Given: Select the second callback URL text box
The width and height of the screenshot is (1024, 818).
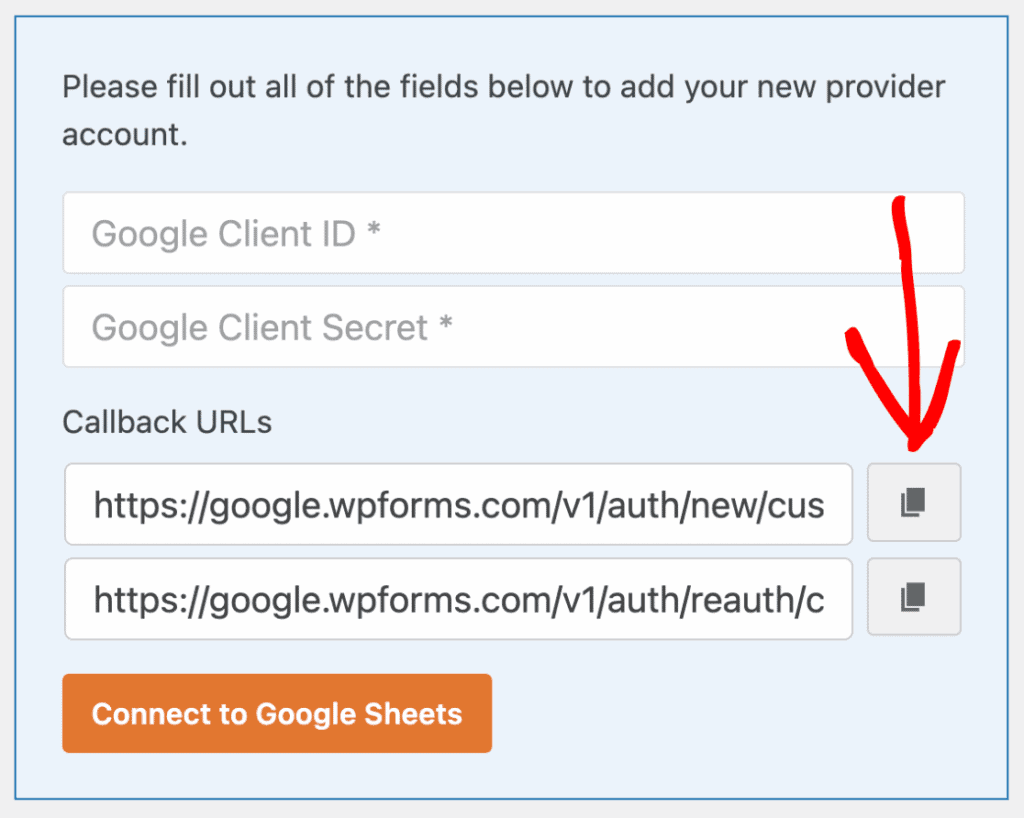Looking at the screenshot, I should tap(458, 599).
